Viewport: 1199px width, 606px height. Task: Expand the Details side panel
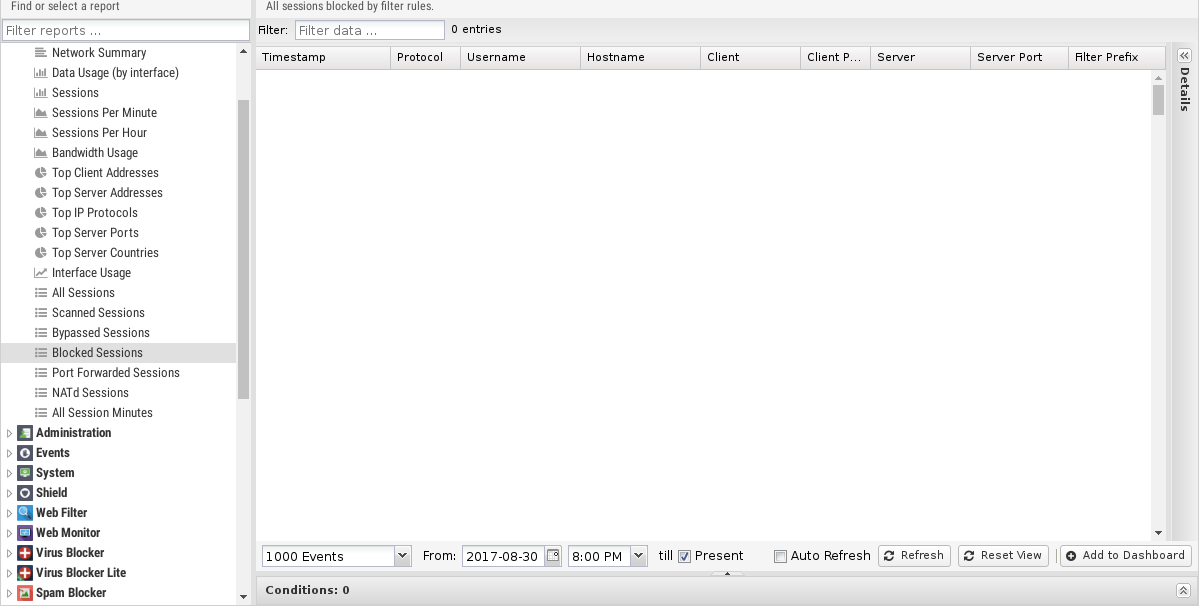[x=1184, y=56]
